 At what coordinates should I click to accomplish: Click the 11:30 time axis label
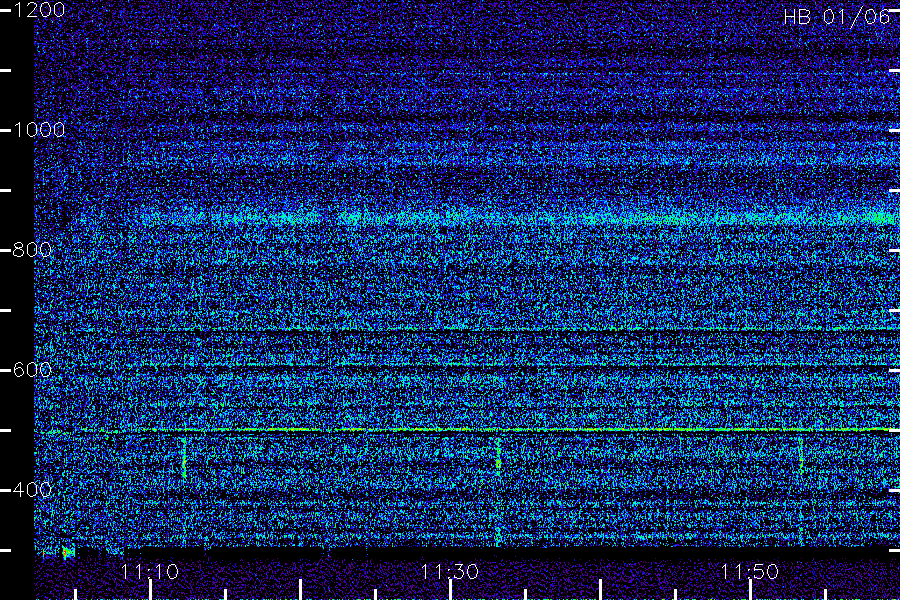(x=449, y=572)
